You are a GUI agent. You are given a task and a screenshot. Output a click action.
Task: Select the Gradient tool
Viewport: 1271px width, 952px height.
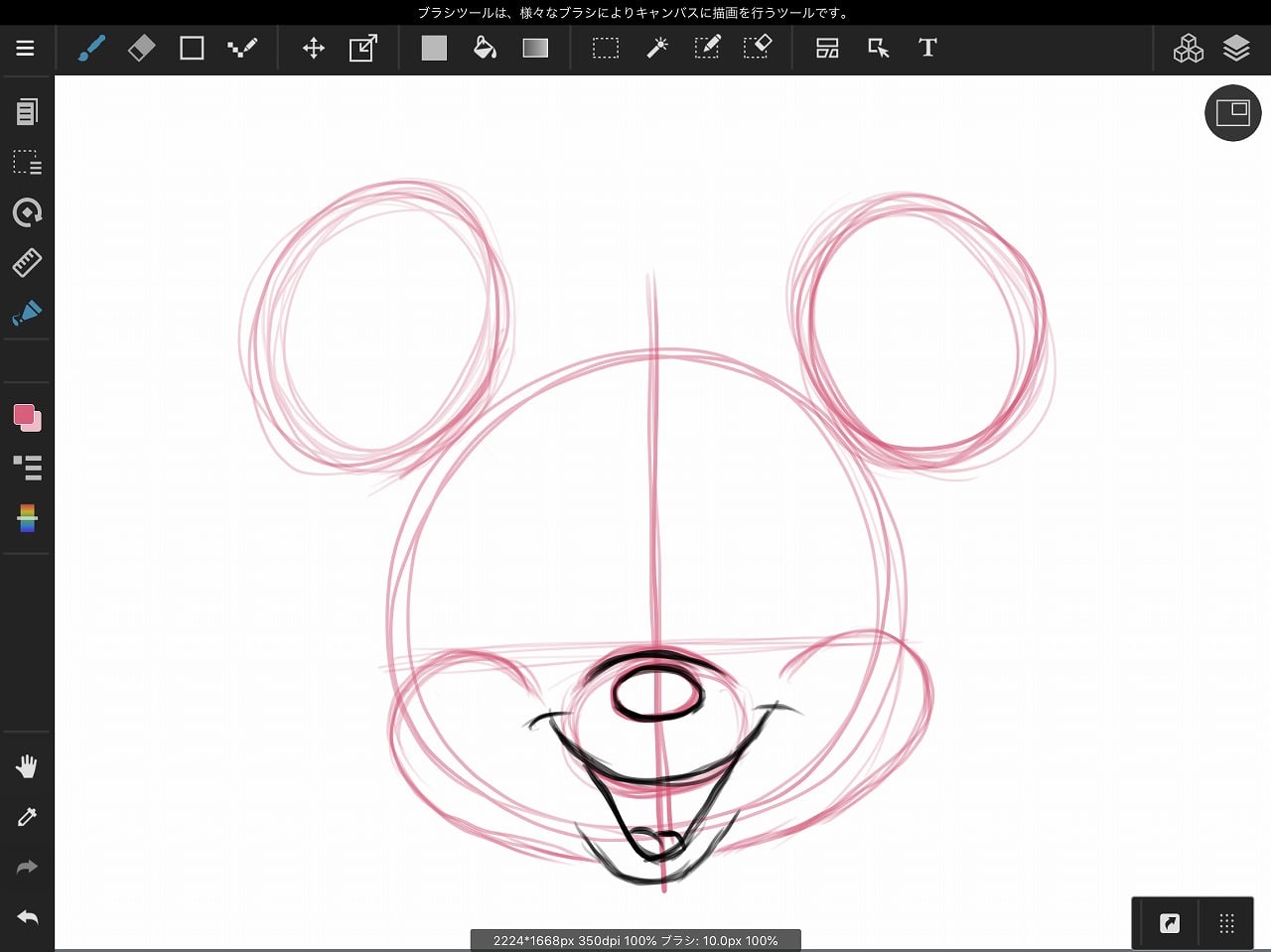click(535, 48)
